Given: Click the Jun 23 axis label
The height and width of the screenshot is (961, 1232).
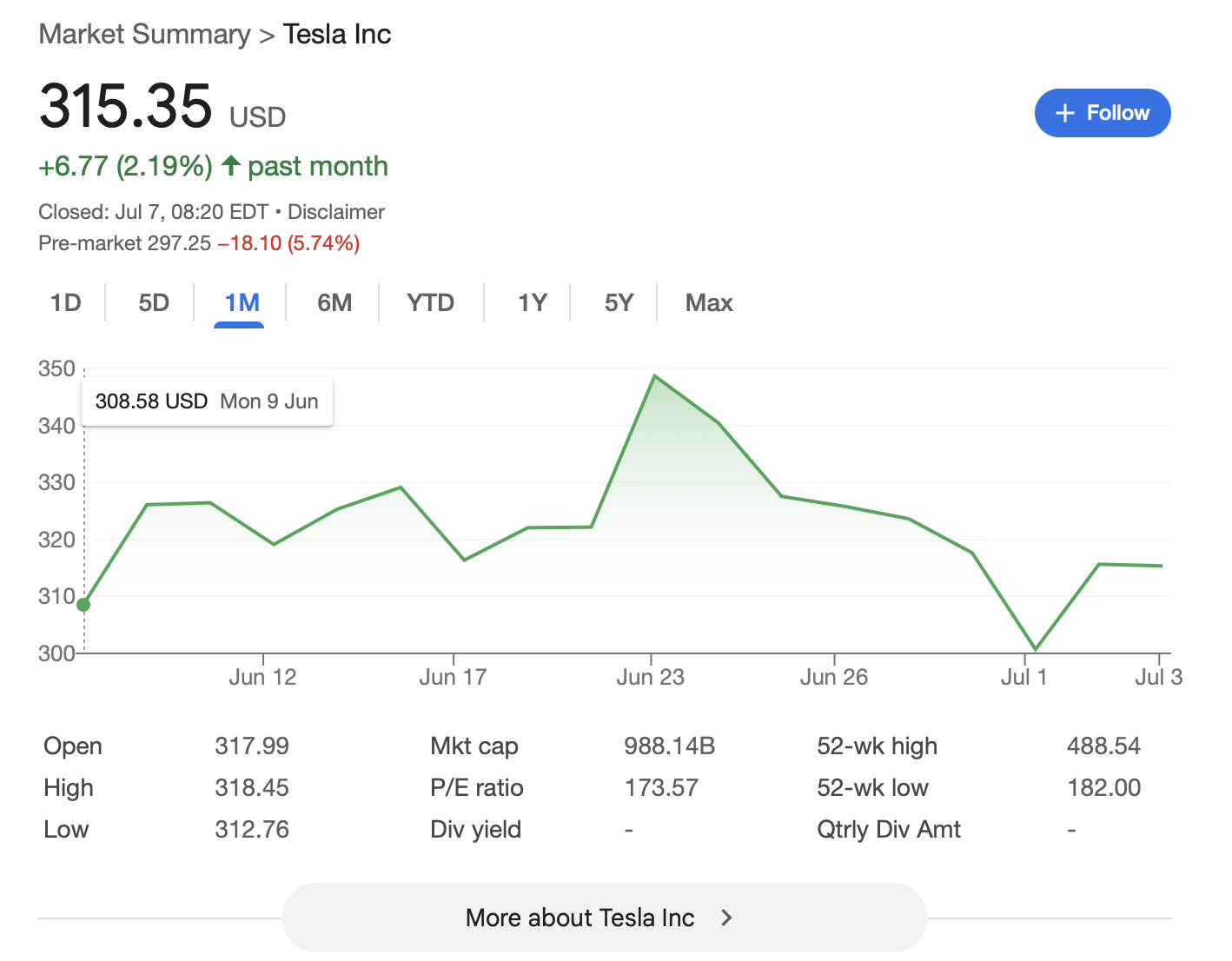Looking at the screenshot, I should point(651,677).
